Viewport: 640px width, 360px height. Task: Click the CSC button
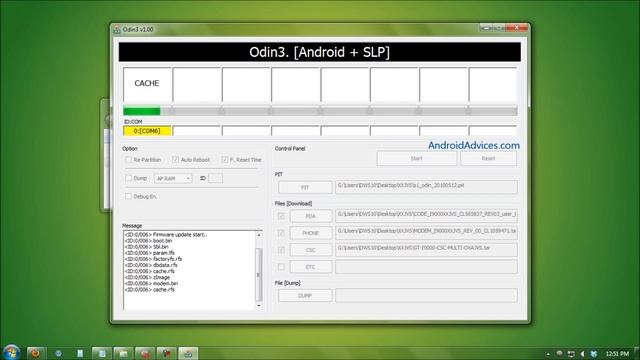(x=311, y=250)
